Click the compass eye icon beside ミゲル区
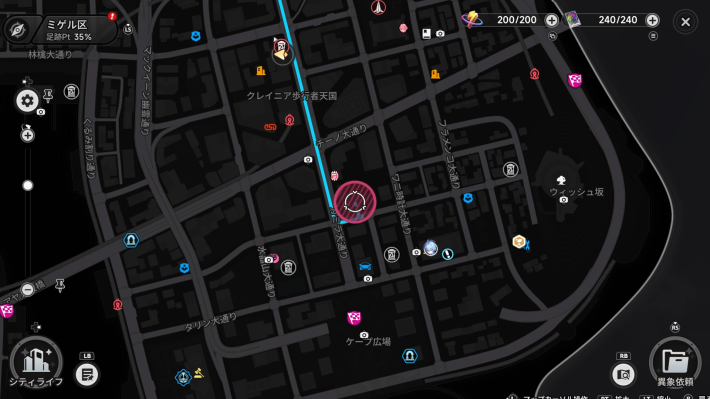The image size is (710, 399). click(17, 30)
